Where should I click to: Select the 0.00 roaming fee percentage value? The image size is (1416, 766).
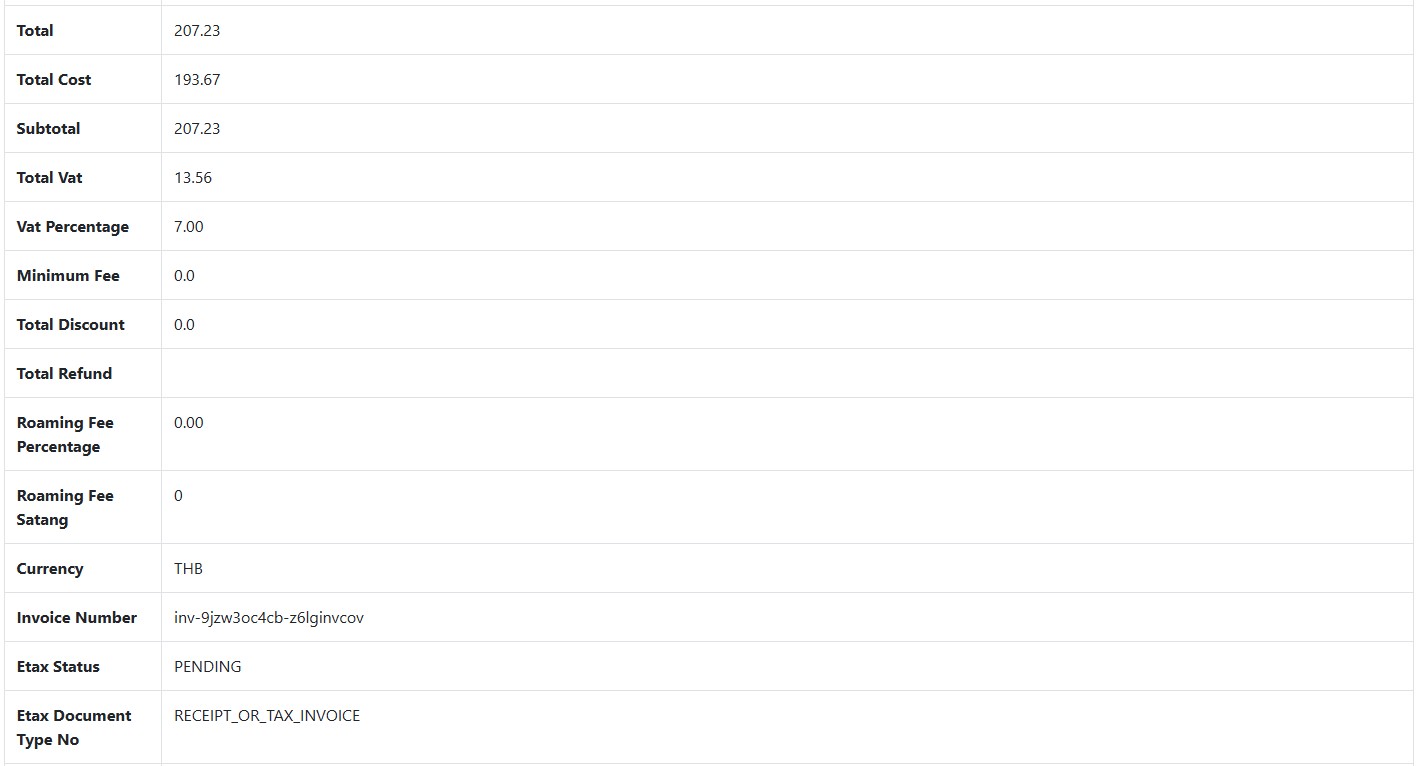coord(188,423)
